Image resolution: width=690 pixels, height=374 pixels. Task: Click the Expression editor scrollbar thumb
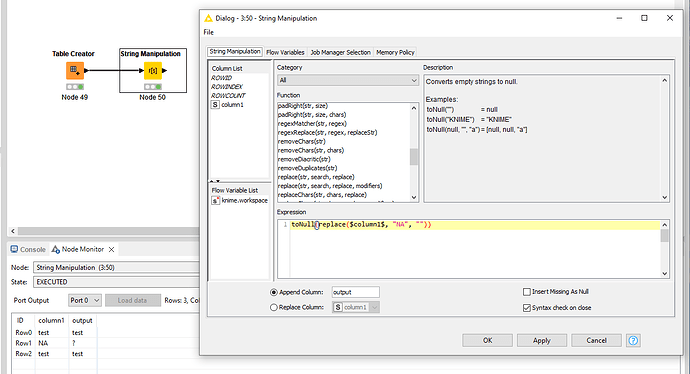[x=664, y=235]
